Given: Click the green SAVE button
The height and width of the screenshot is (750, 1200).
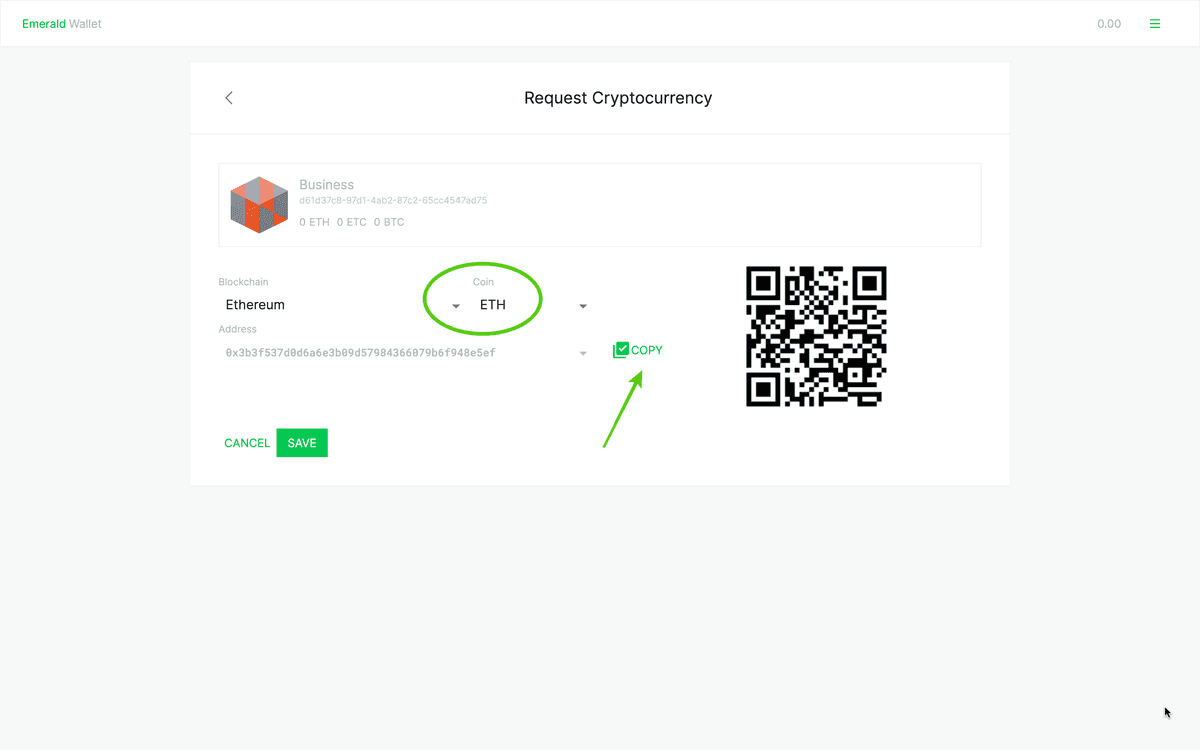Looking at the screenshot, I should (301, 442).
